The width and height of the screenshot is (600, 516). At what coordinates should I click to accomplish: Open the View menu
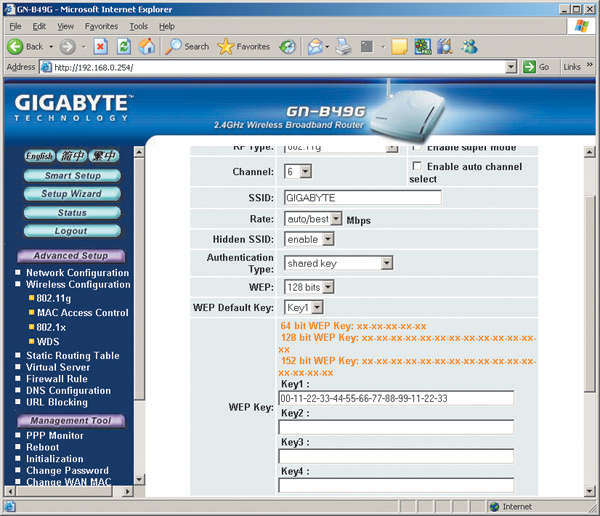coord(65,26)
